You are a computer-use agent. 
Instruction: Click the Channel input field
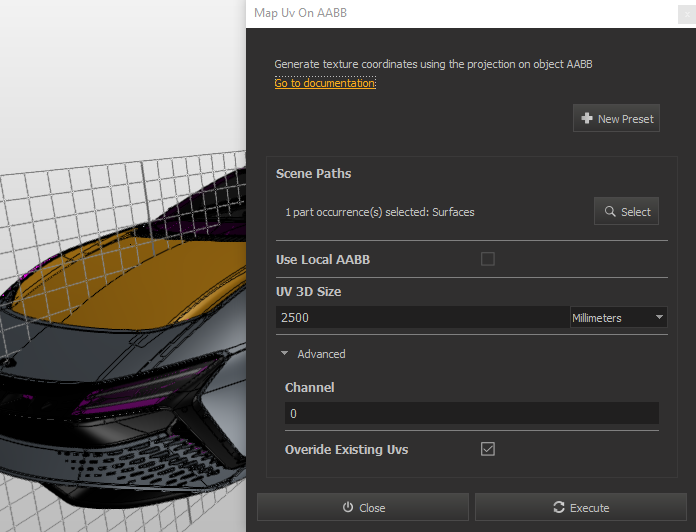click(471, 413)
